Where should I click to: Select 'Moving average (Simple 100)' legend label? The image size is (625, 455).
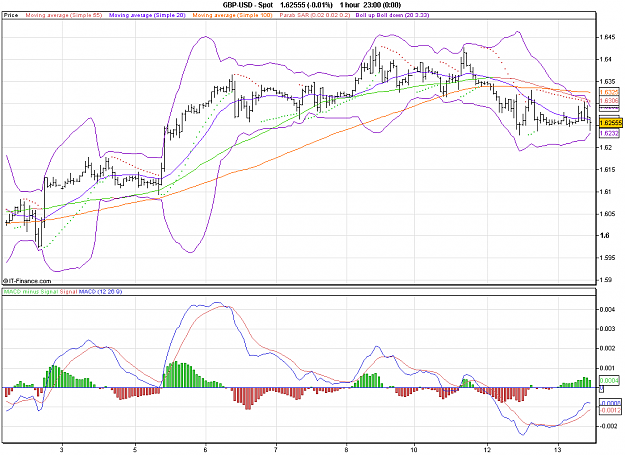point(232,15)
